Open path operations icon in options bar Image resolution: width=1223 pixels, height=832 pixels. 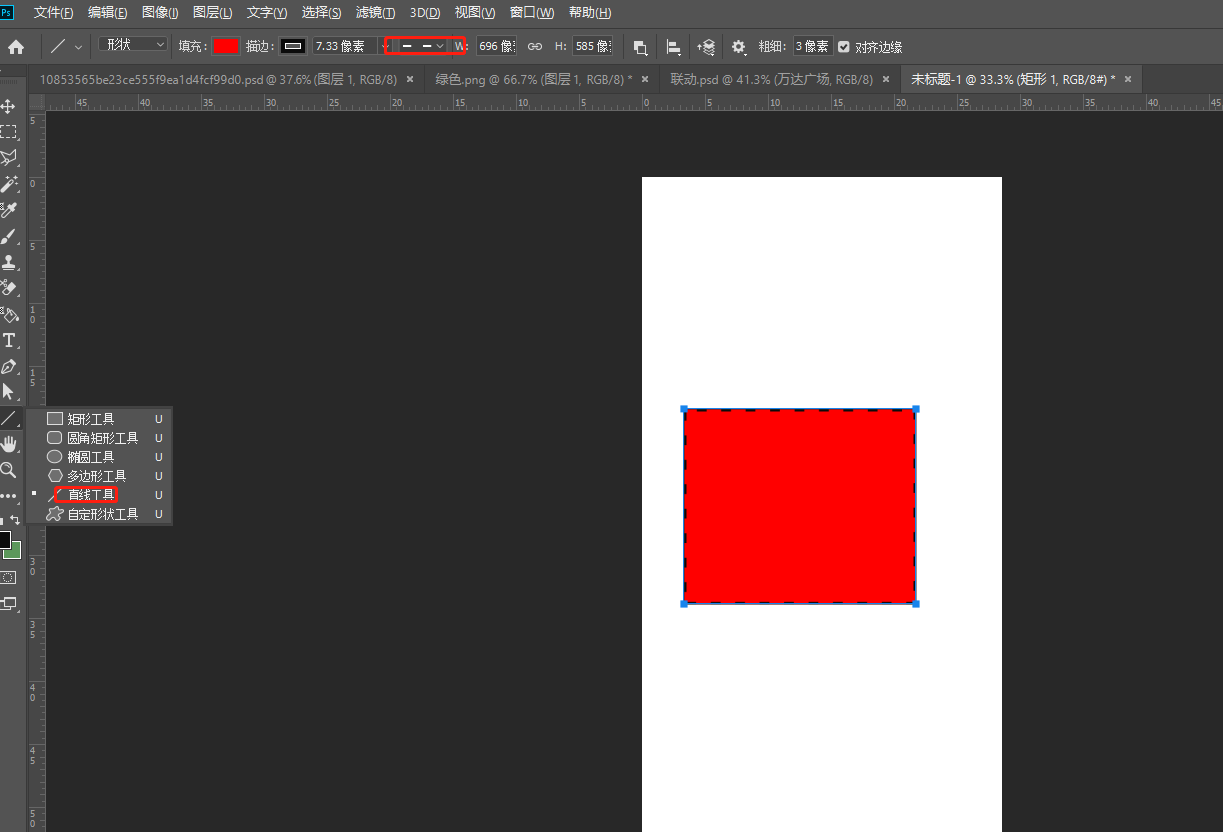[x=640, y=47]
